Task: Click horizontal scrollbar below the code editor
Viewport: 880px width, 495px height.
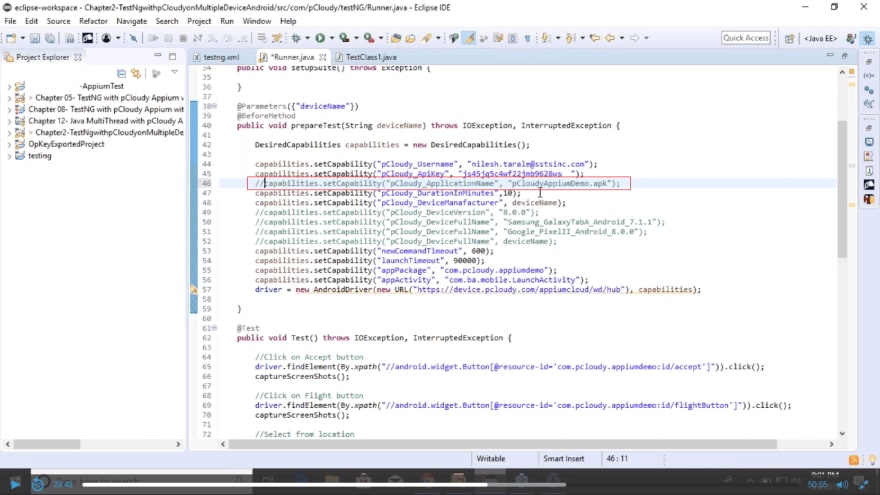Action: [x=502, y=444]
